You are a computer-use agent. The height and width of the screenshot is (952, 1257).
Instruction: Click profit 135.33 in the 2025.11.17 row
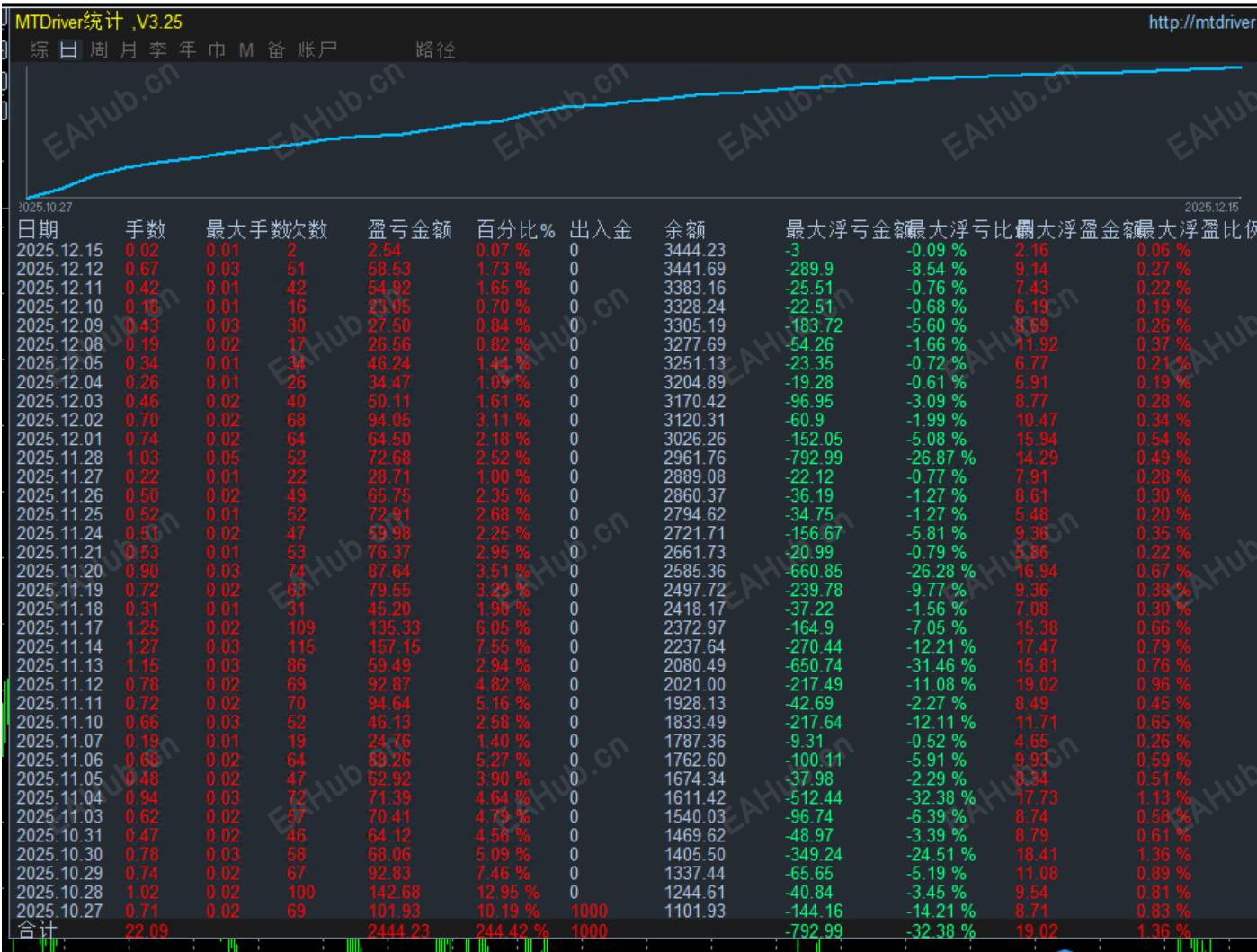pyautogui.click(x=394, y=627)
